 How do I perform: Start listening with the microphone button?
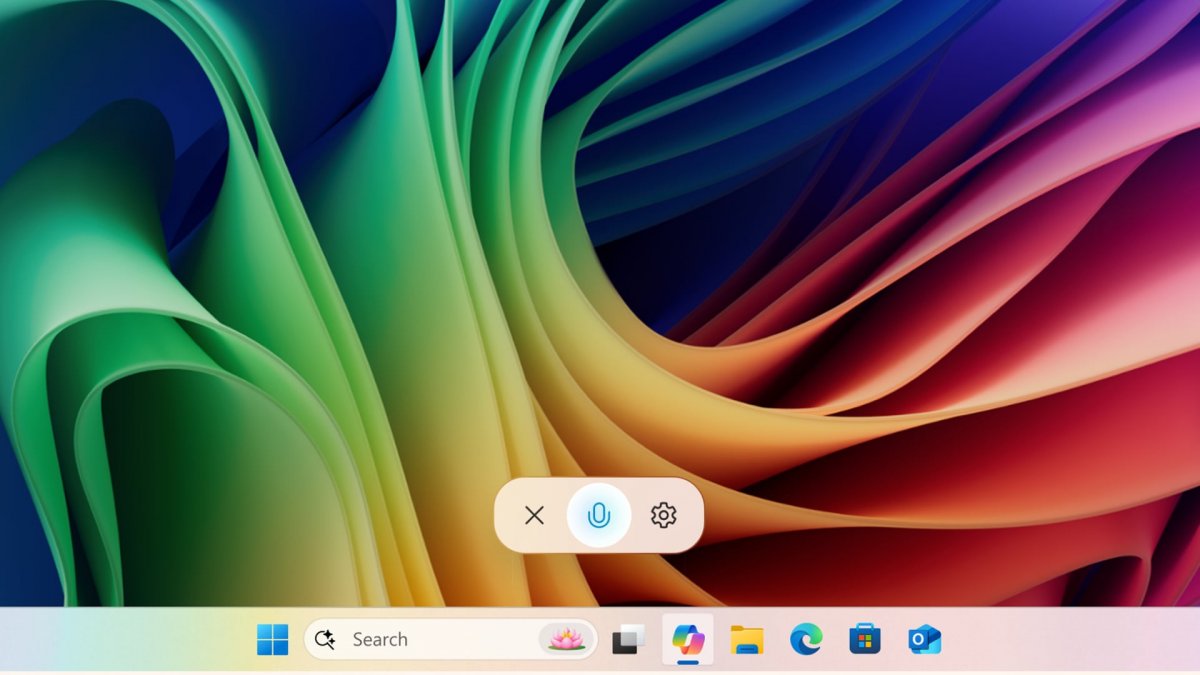point(598,515)
